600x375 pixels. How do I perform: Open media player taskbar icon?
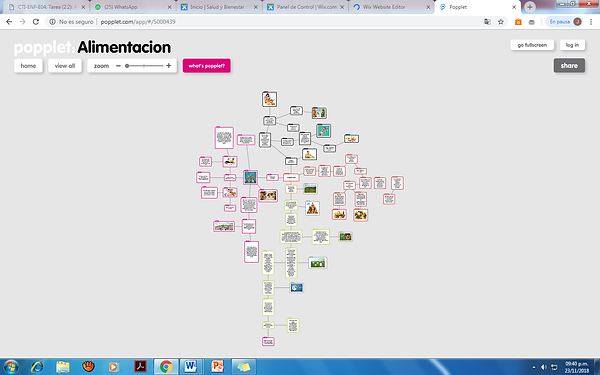point(113,367)
